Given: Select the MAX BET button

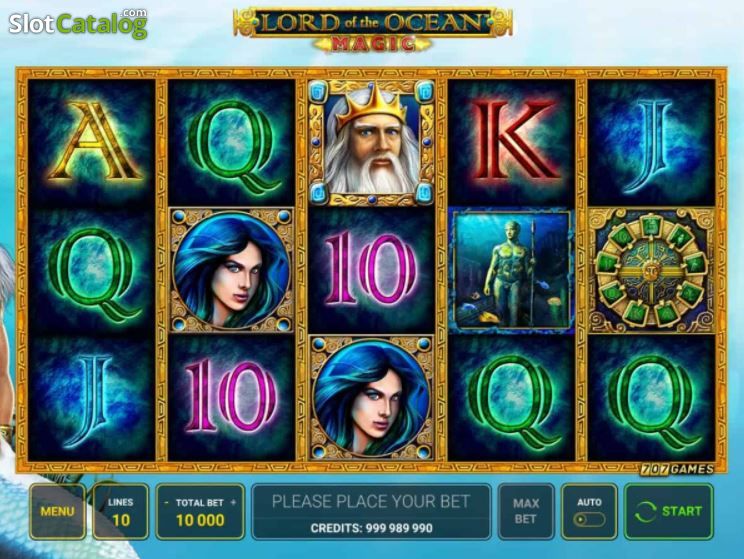Looking at the screenshot, I should click(x=526, y=512).
